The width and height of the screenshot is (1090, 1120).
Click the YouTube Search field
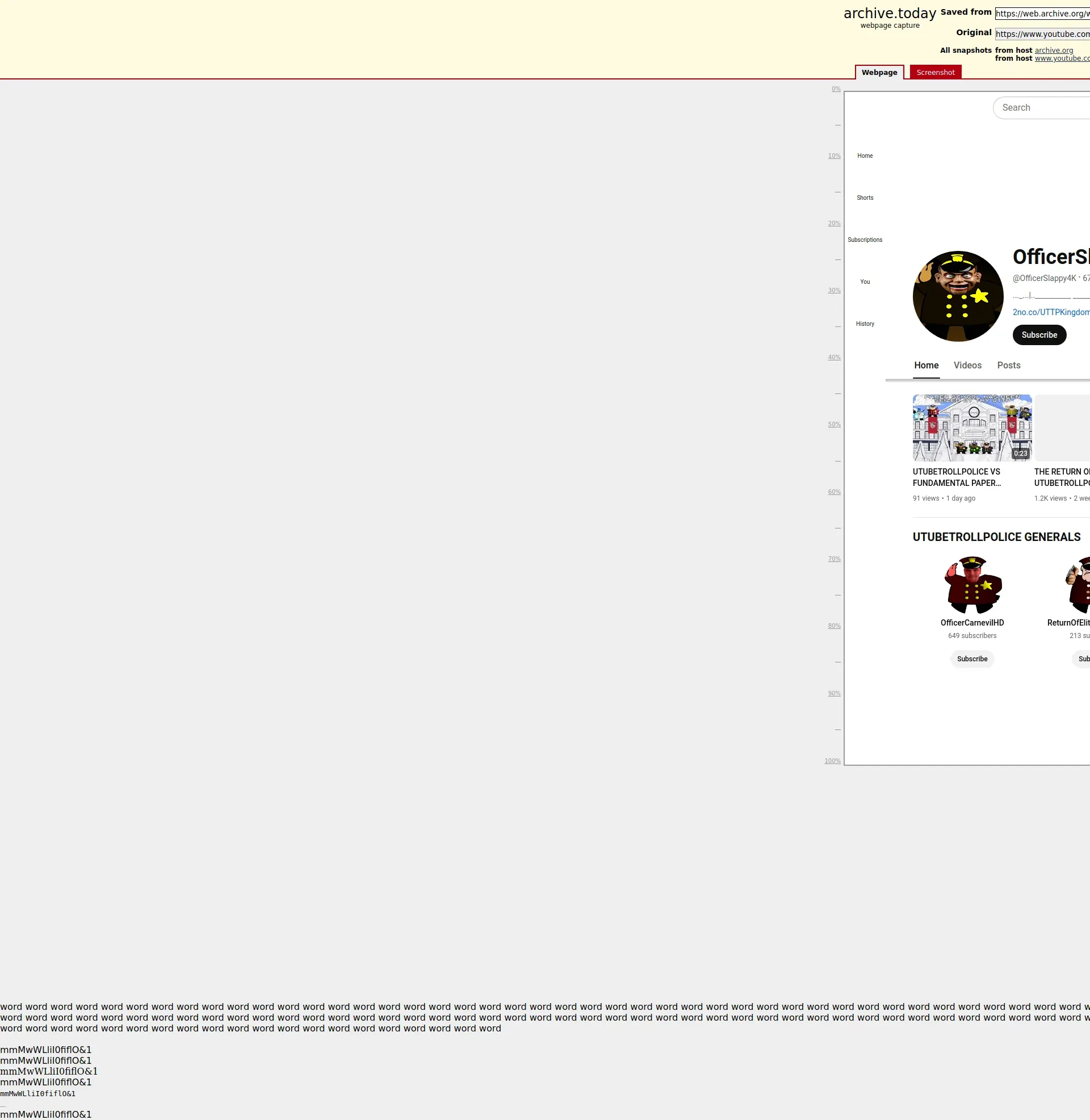coord(1042,108)
